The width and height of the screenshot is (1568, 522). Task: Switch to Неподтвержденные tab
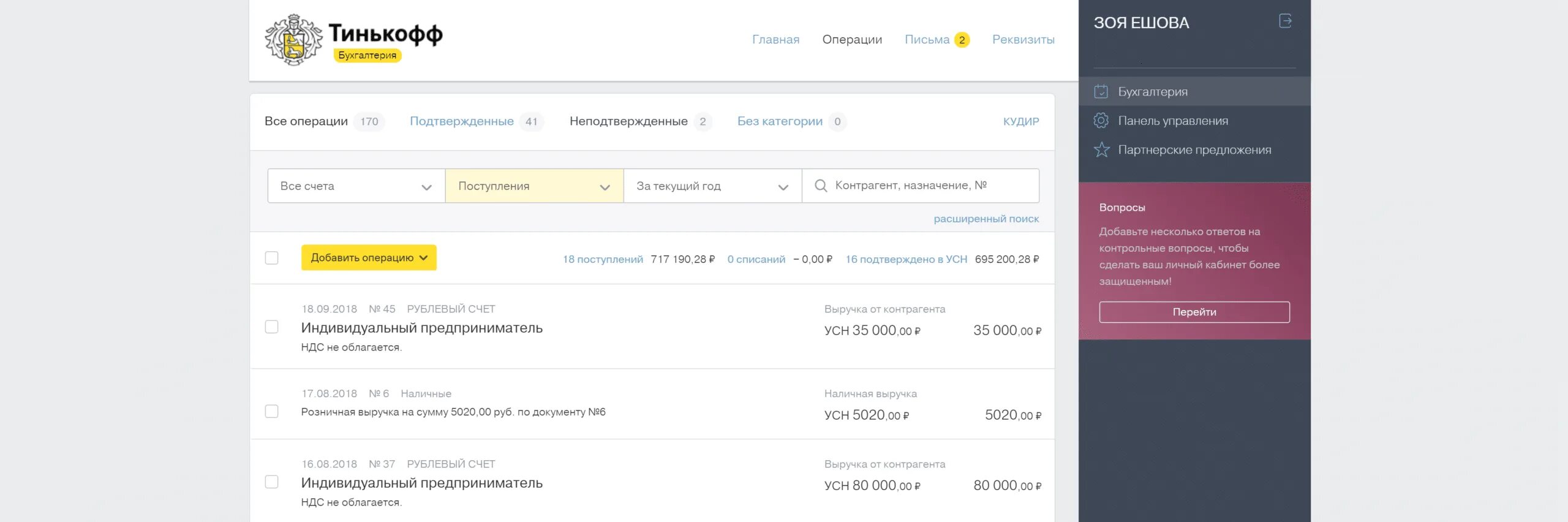click(628, 121)
